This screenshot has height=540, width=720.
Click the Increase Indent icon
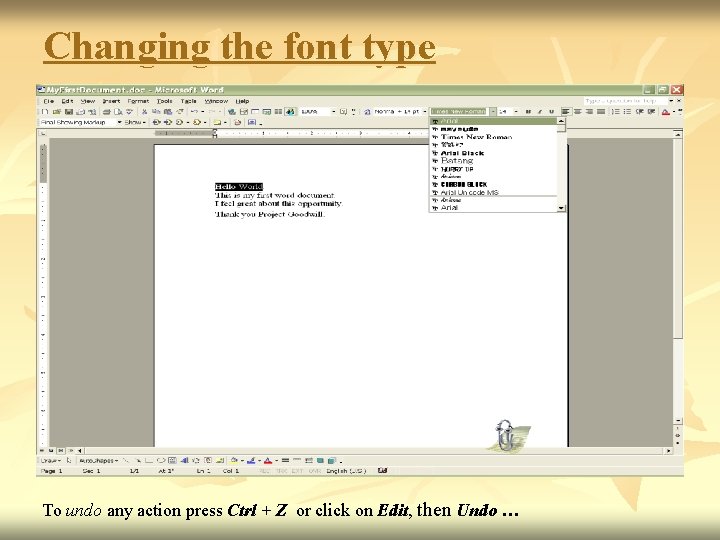651,112
